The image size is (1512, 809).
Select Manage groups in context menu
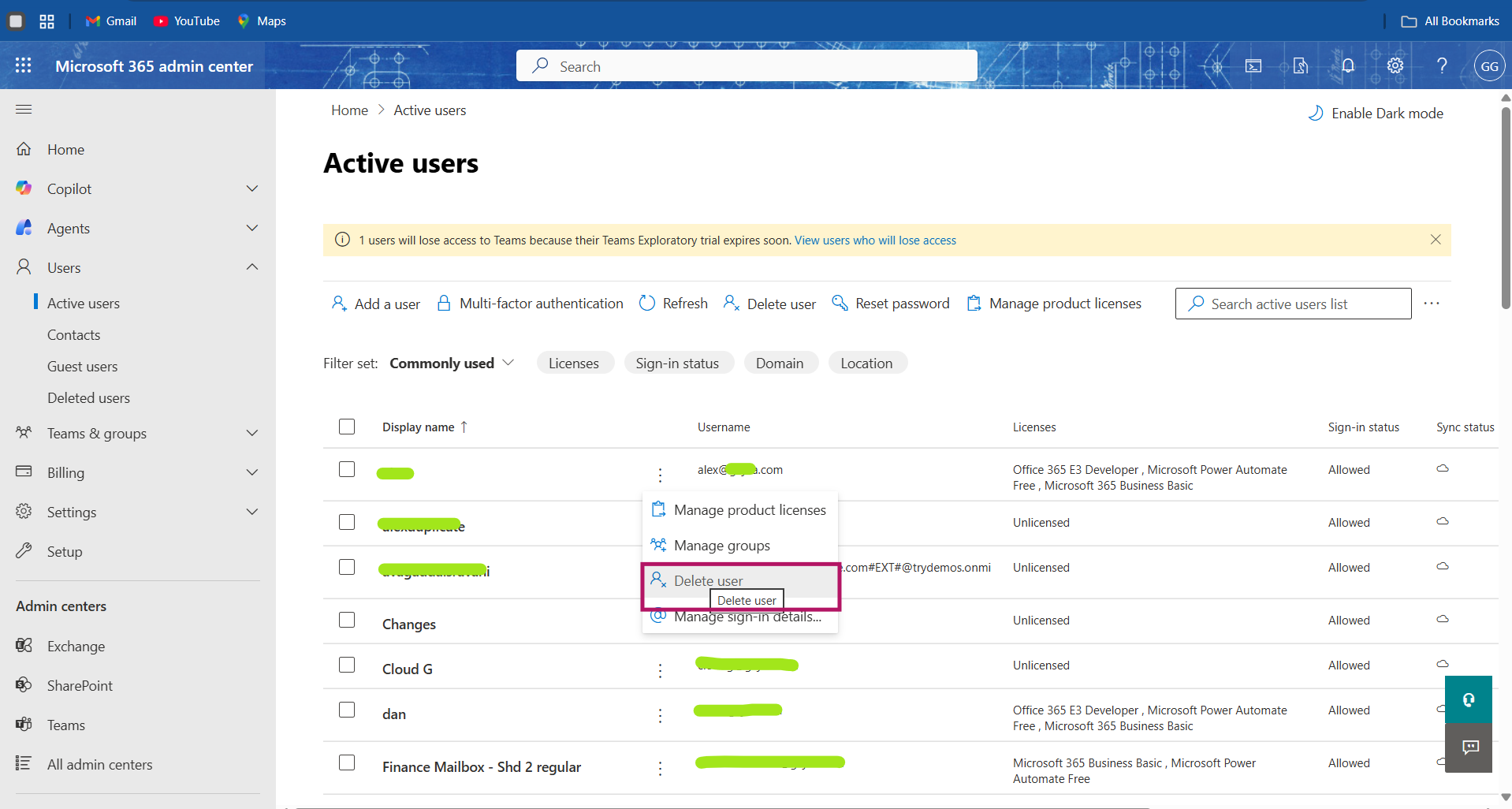coord(721,546)
